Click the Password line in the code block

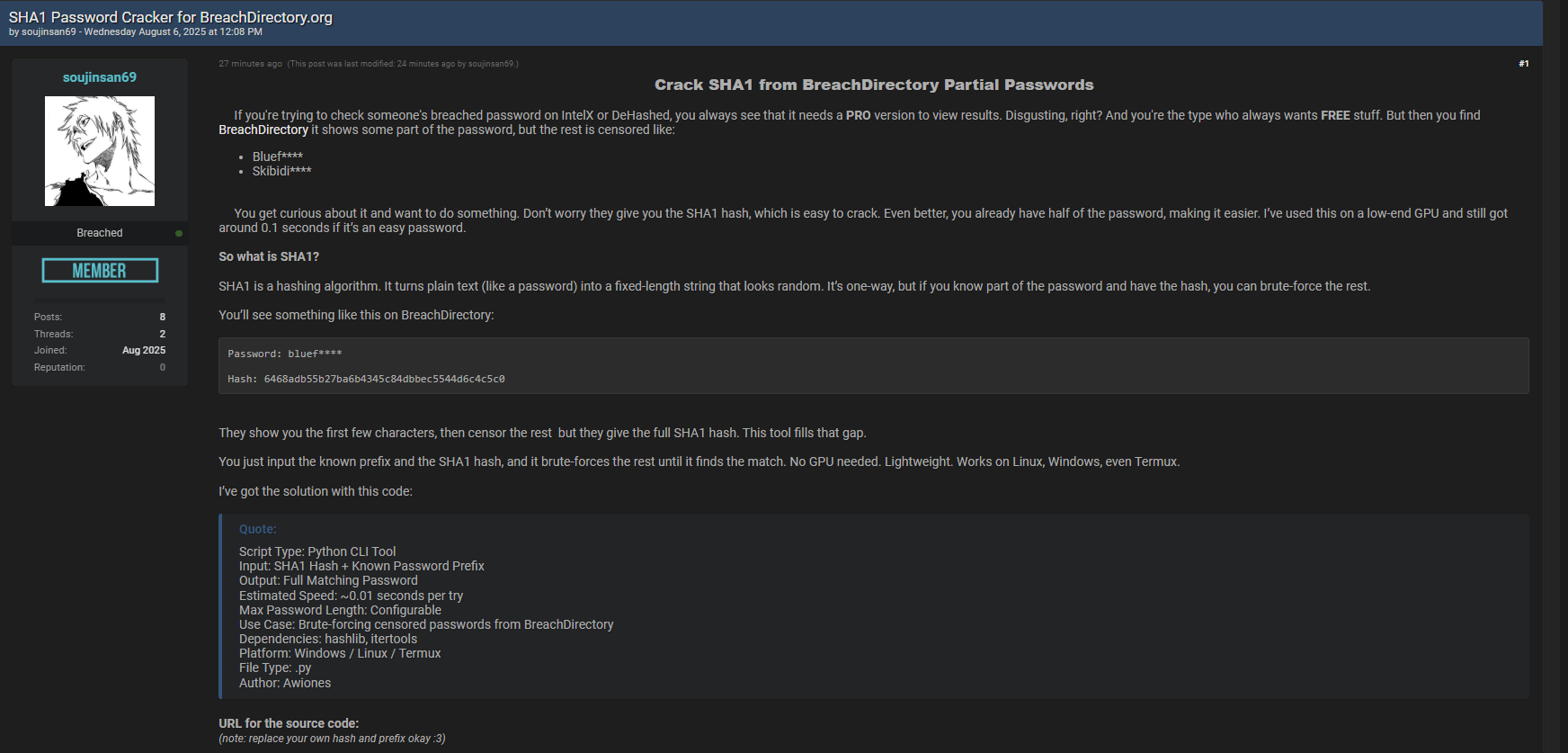[284, 354]
